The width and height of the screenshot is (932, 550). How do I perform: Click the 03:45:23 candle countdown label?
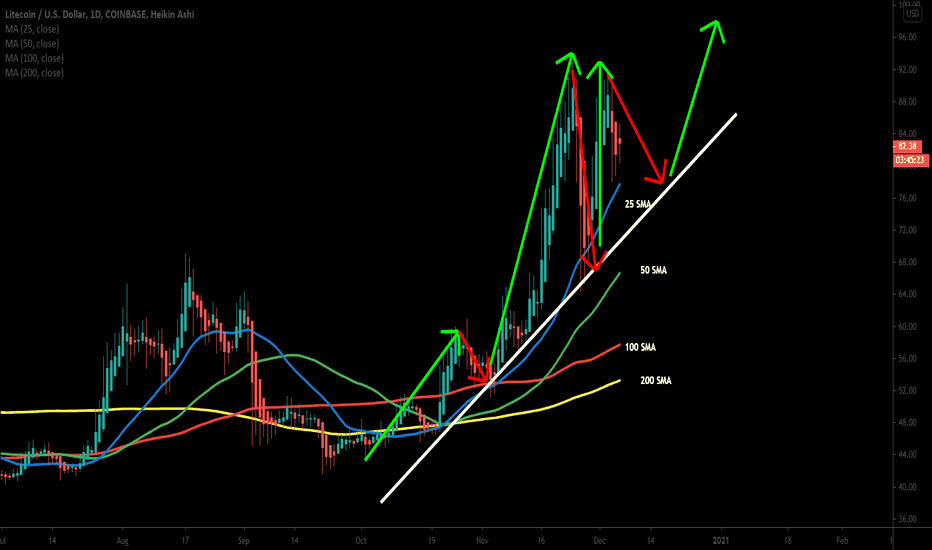(911, 160)
